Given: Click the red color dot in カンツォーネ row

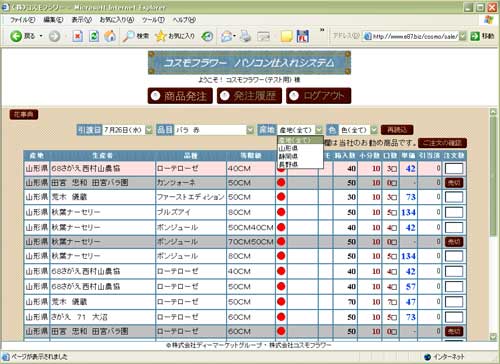Looking at the screenshot, I should click(281, 182).
